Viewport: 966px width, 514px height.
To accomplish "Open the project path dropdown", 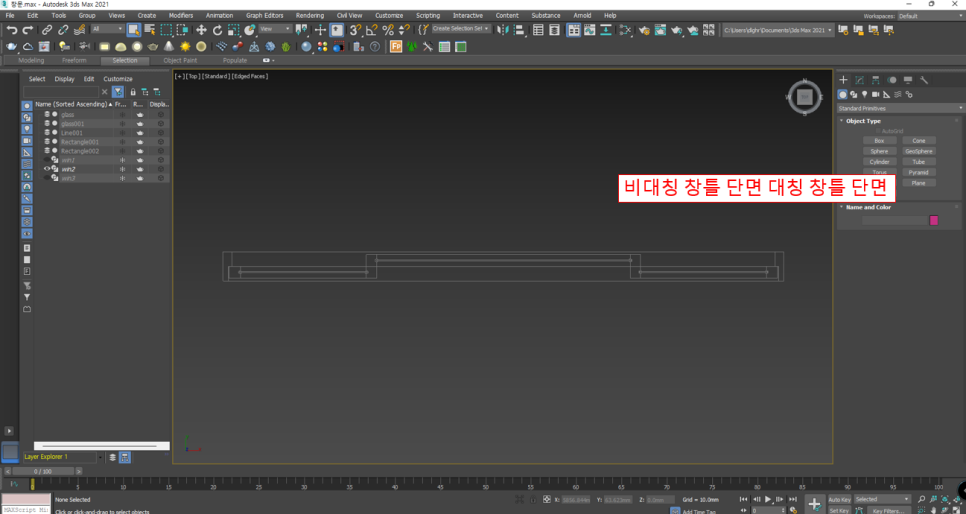I will point(778,30).
